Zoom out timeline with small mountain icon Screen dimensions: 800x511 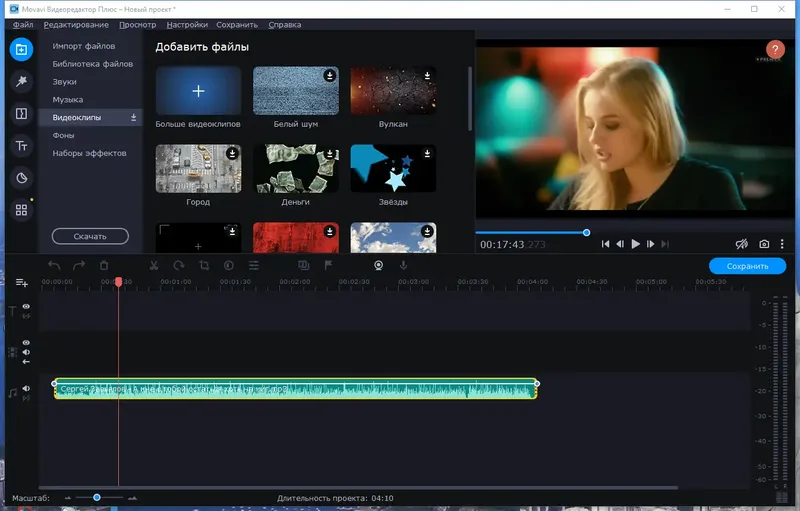click(67, 498)
